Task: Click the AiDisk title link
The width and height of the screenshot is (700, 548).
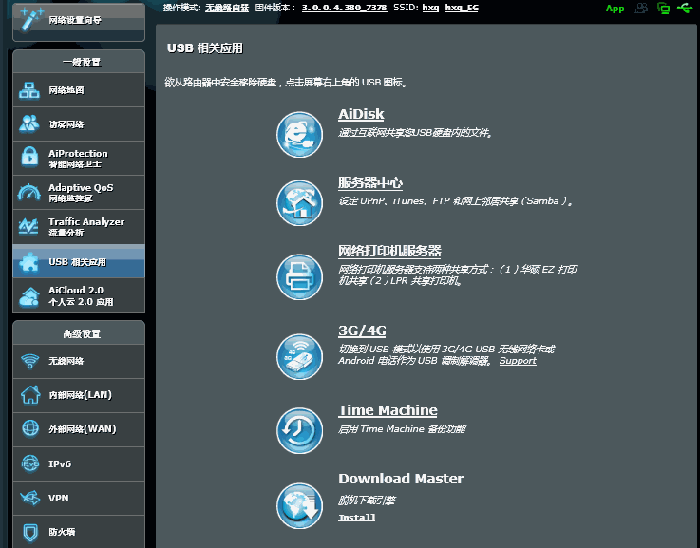Action: [361, 114]
